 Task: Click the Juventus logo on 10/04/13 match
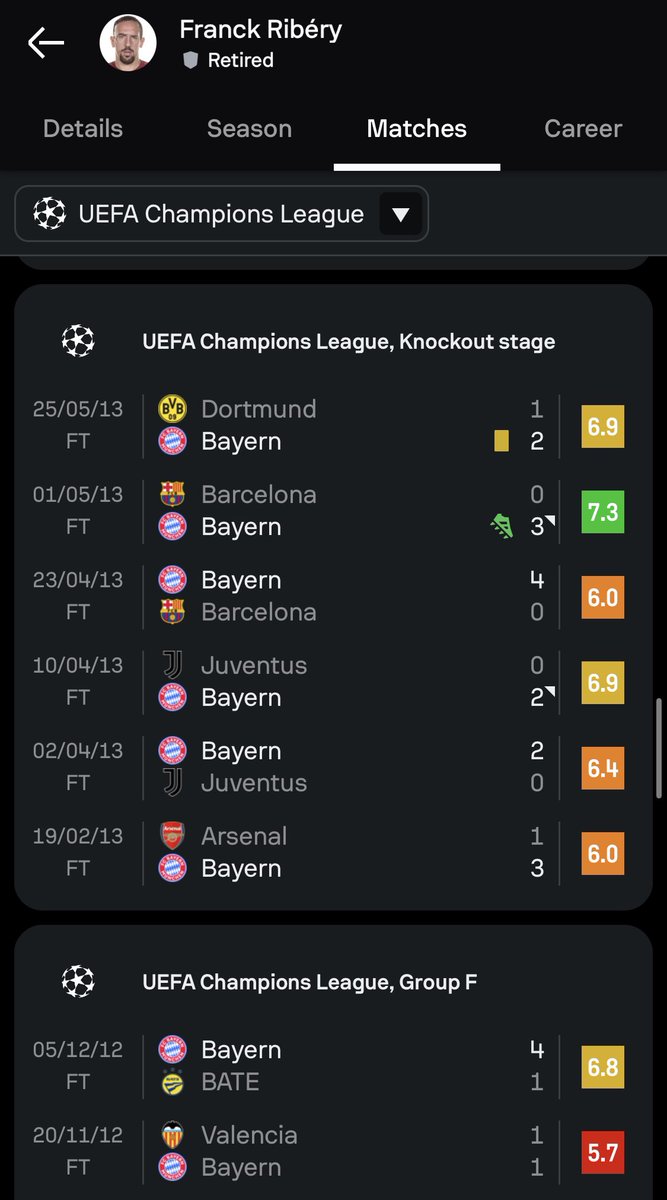tap(172, 665)
